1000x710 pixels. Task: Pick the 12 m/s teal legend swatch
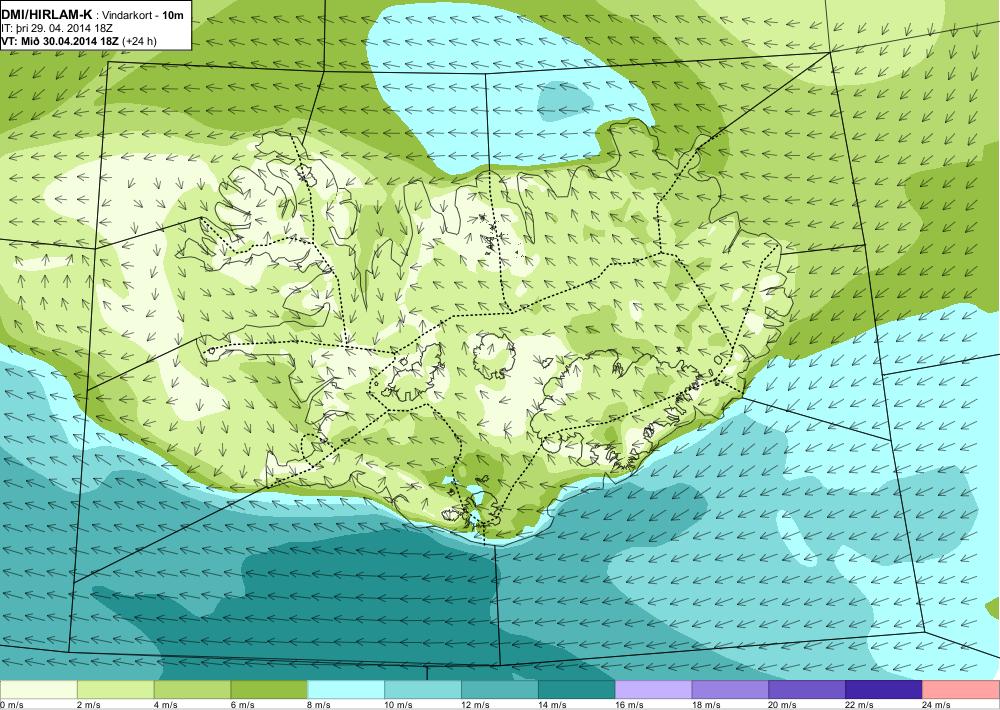point(499,690)
